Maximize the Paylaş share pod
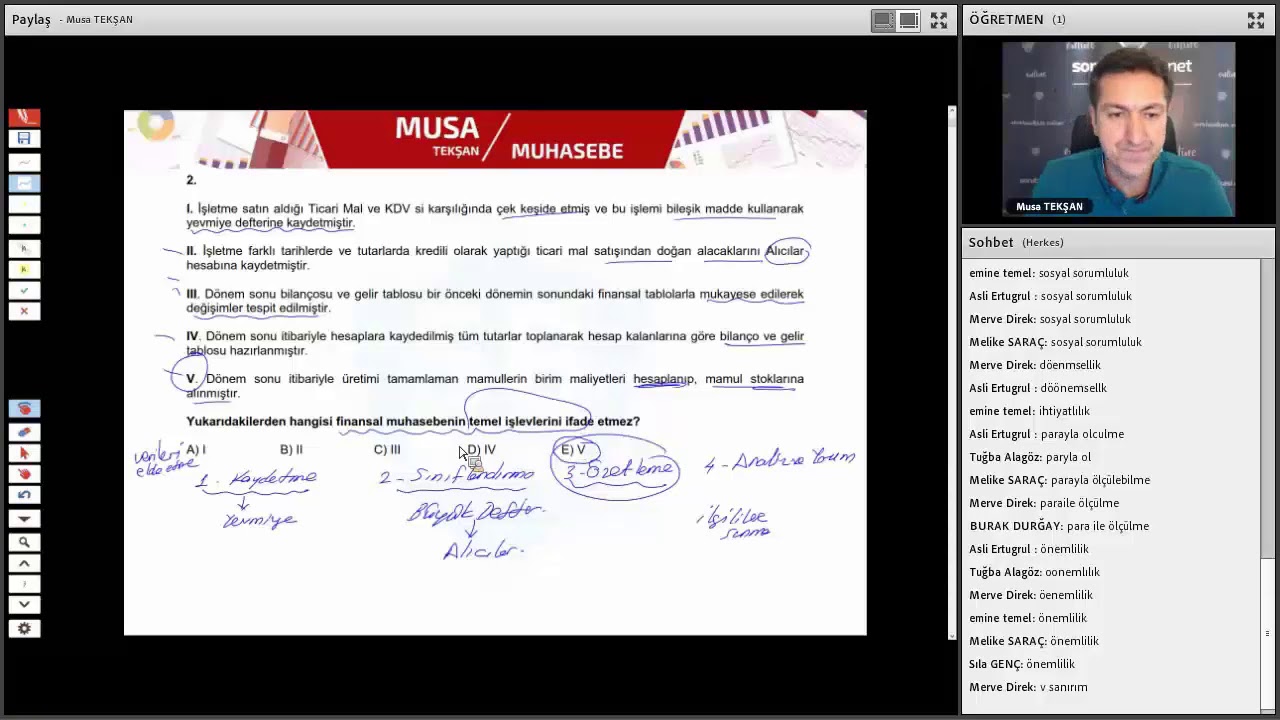This screenshot has height=720, width=1280. pyautogui.click(x=939, y=20)
